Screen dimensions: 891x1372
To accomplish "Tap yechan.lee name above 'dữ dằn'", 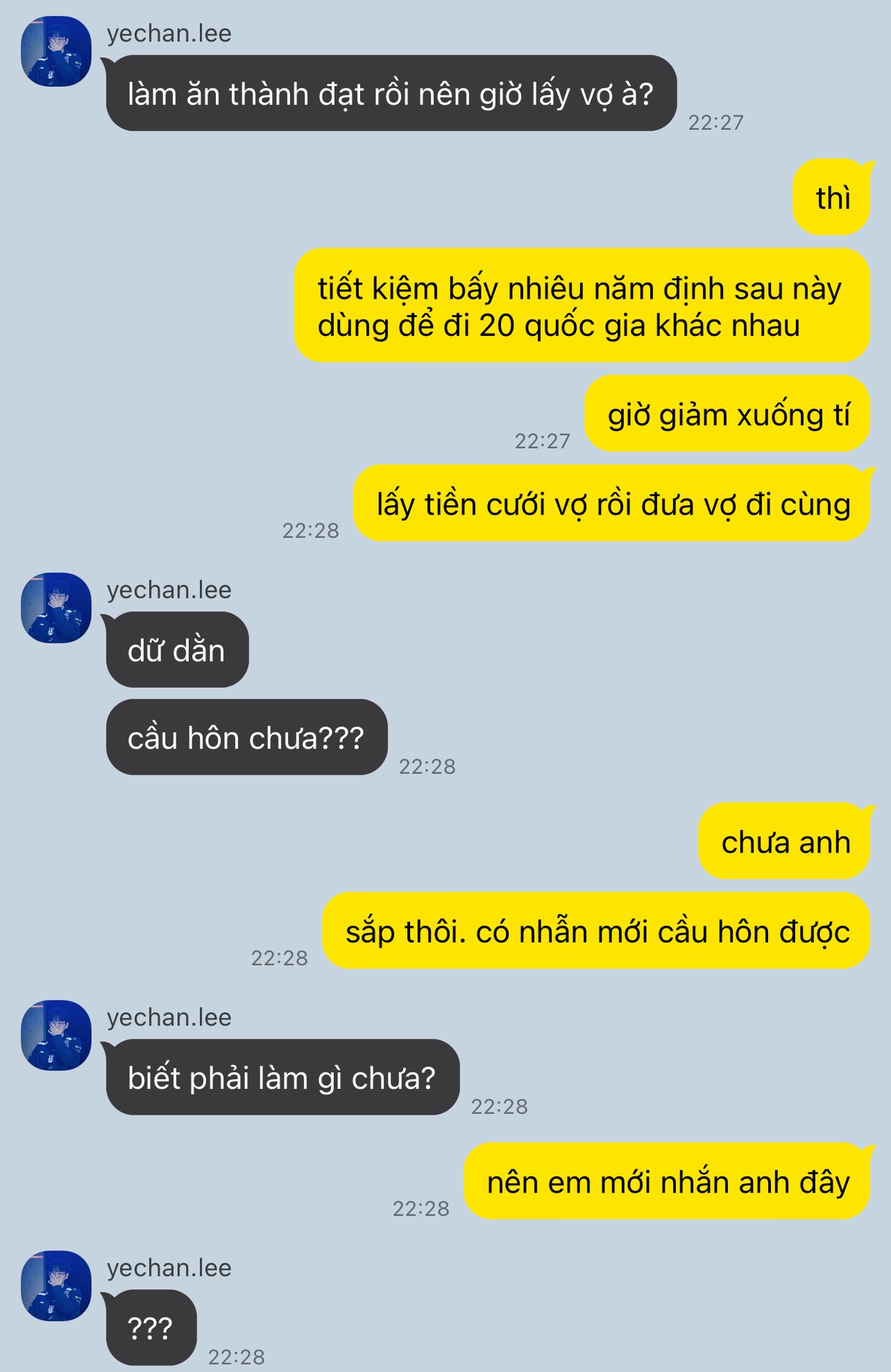I will [x=169, y=590].
